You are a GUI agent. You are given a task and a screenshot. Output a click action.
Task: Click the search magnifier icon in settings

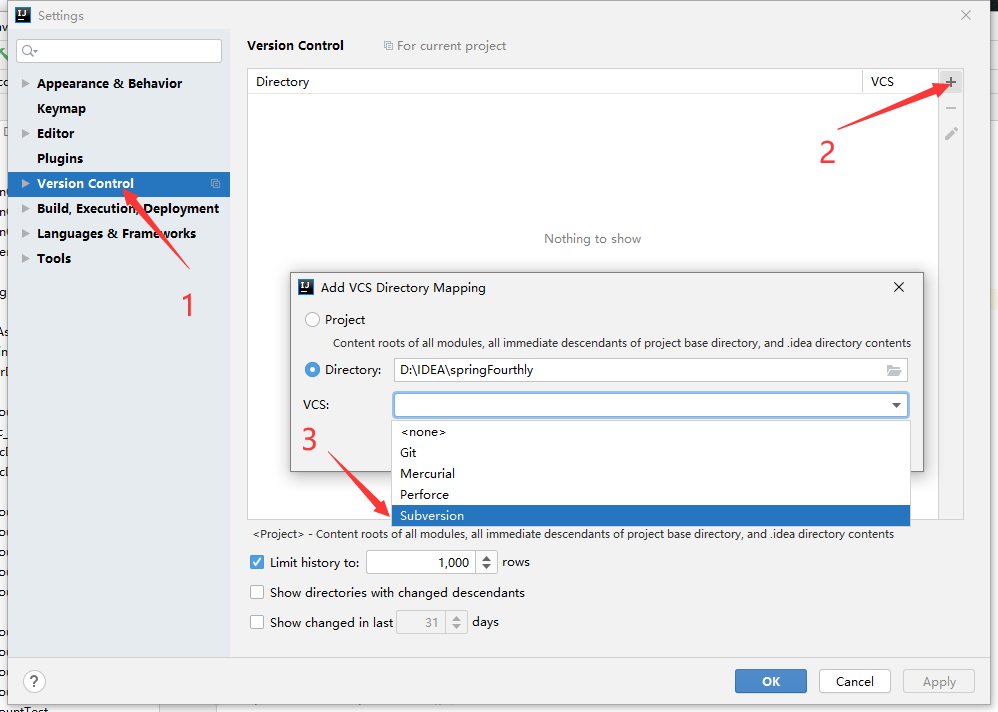click(x=29, y=51)
